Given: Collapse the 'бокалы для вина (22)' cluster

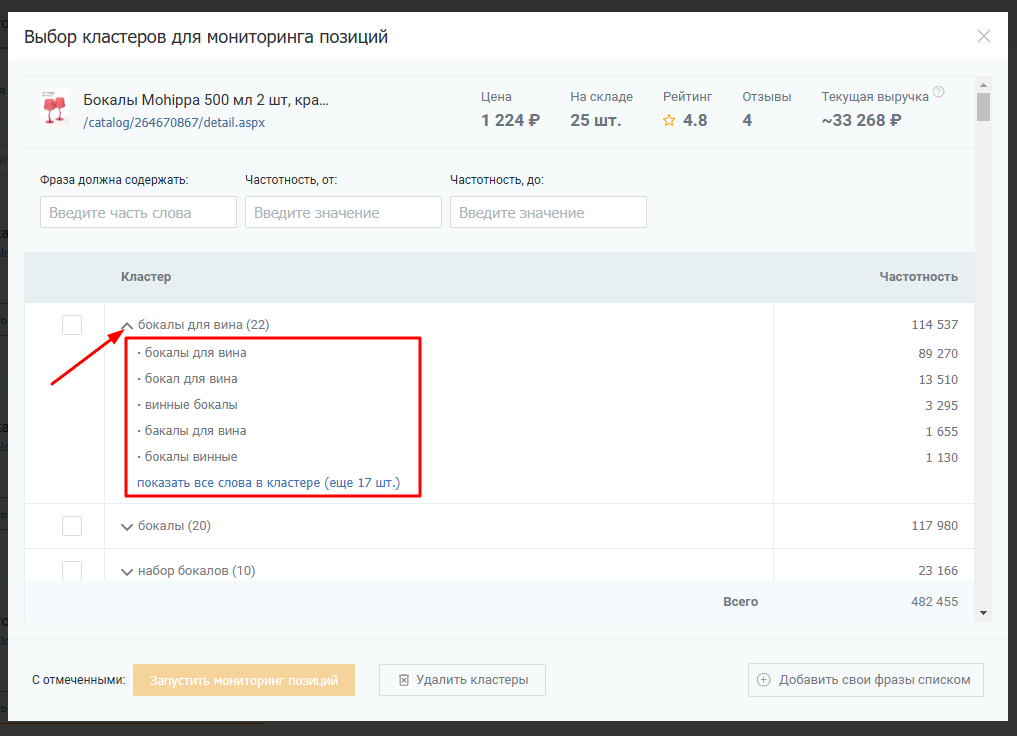Looking at the screenshot, I should click(127, 325).
